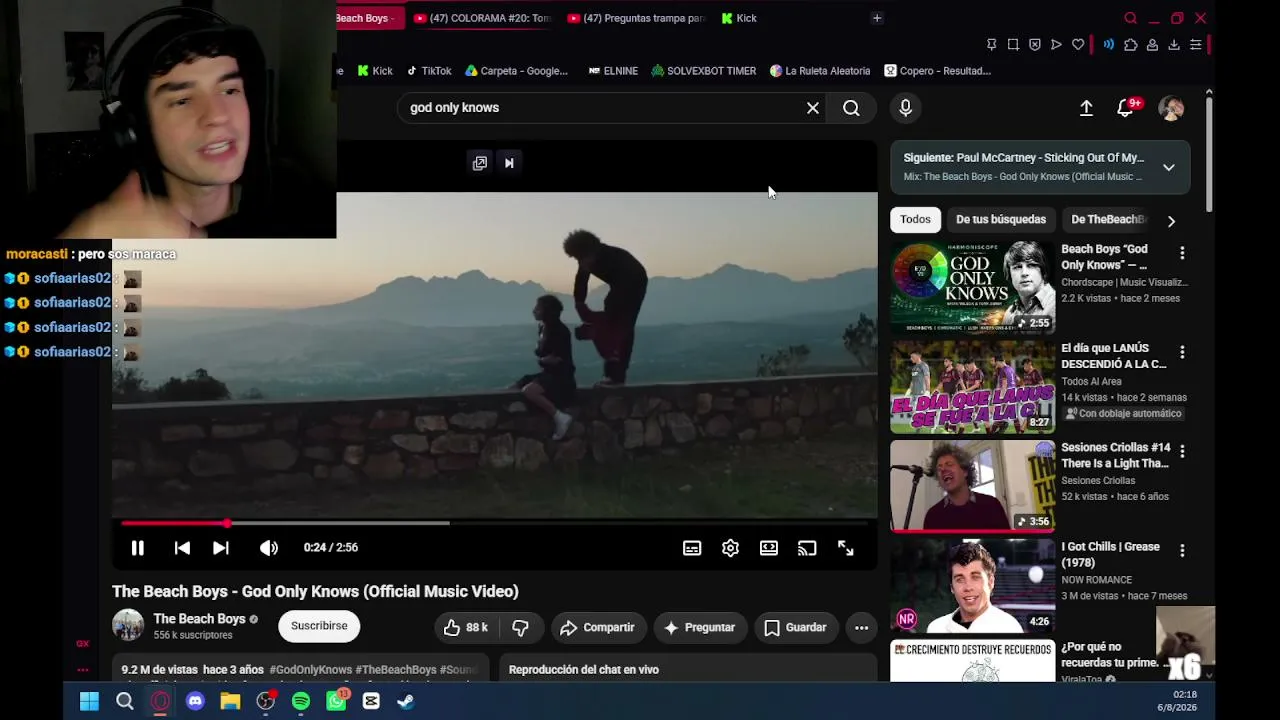Open a new browser tab
The height and width of the screenshot is (720, 1280).
877,18
